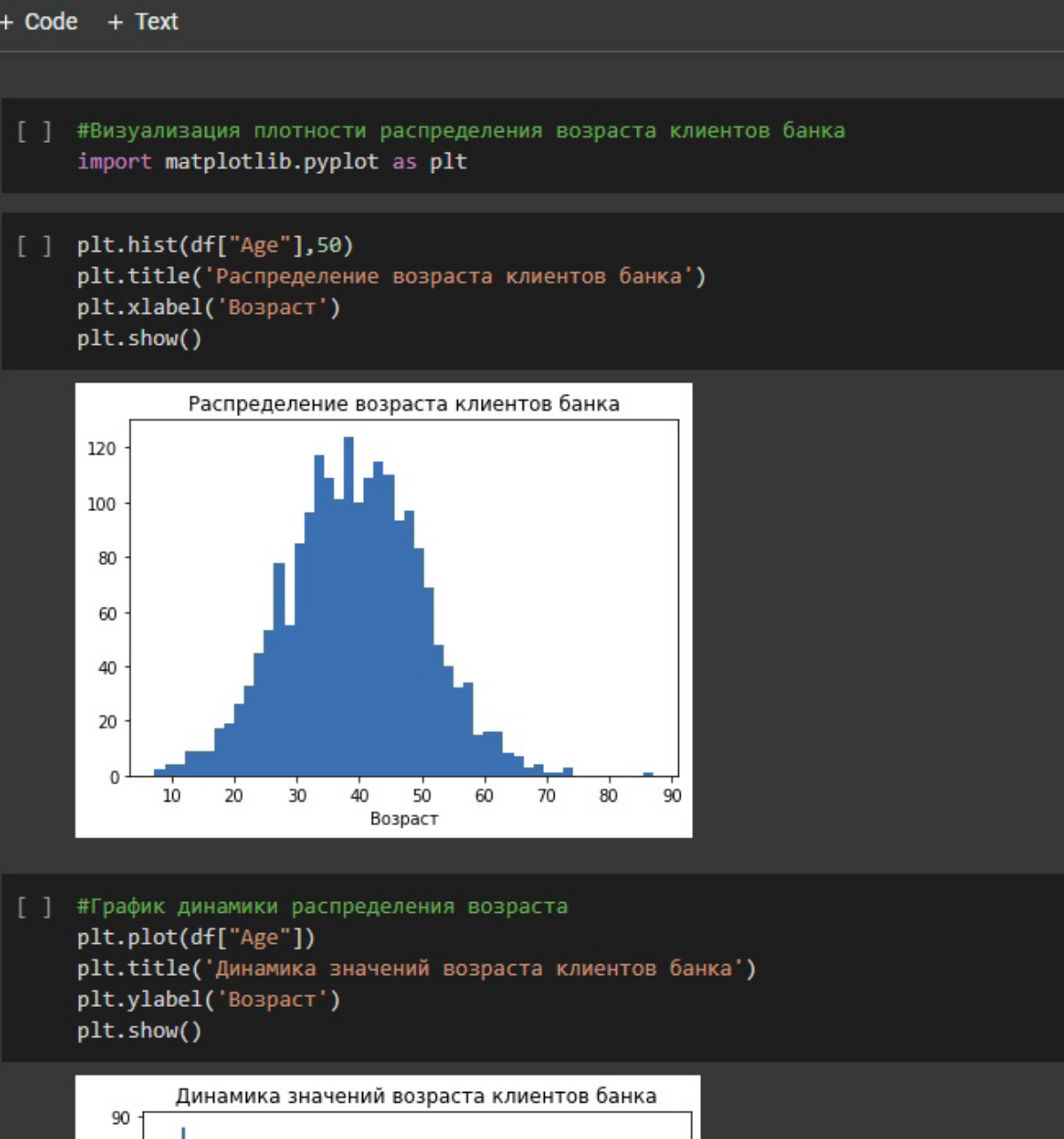Click the plt.ylabel('Возраст') line
1064x1139 pixels.
pos(209,999)
